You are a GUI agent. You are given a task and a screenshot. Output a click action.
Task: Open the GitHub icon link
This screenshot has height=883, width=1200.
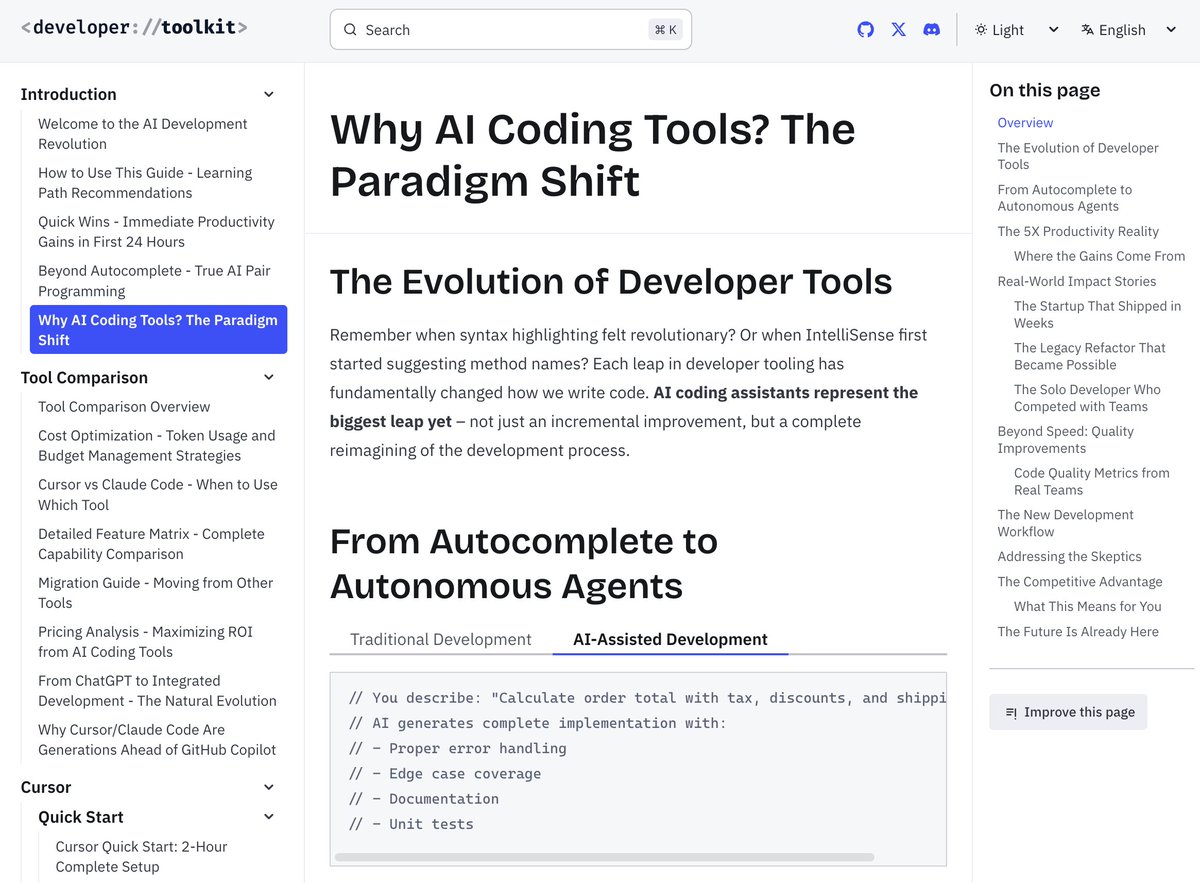(x=866, y=30)
